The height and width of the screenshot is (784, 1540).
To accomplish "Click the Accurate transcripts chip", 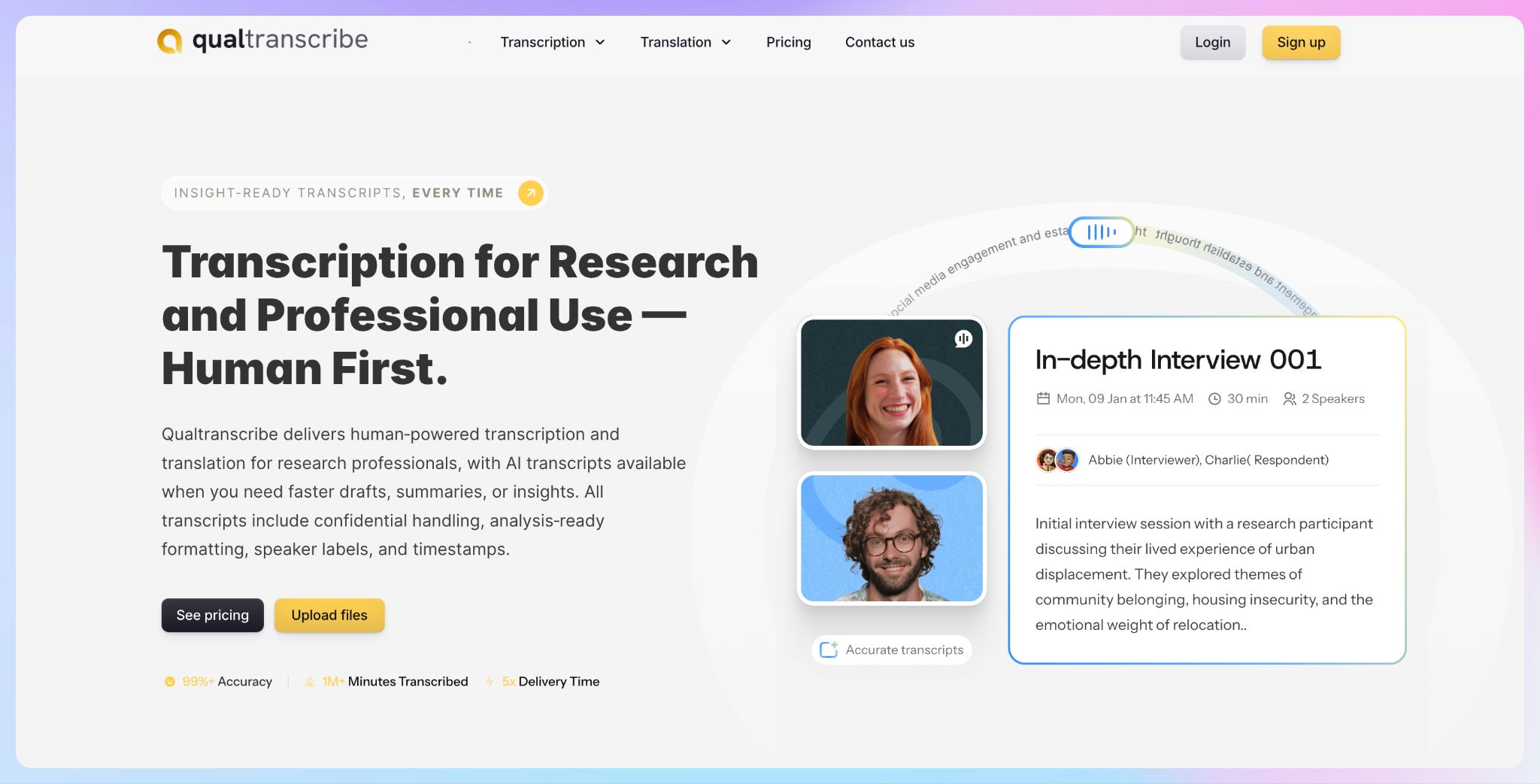I will click(892, 649).
